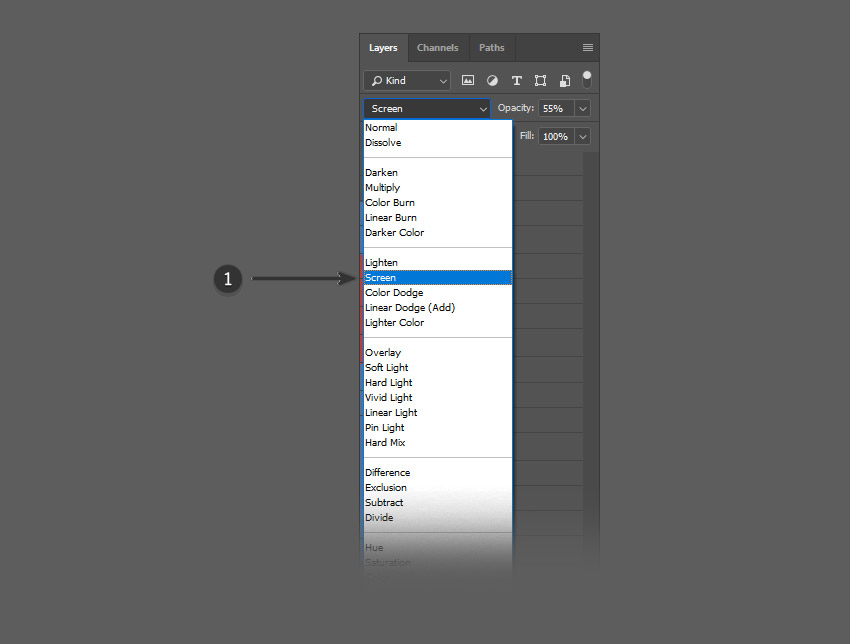Choose Linear Burn blend mode
850x644 pixels.
coord(438,217)
